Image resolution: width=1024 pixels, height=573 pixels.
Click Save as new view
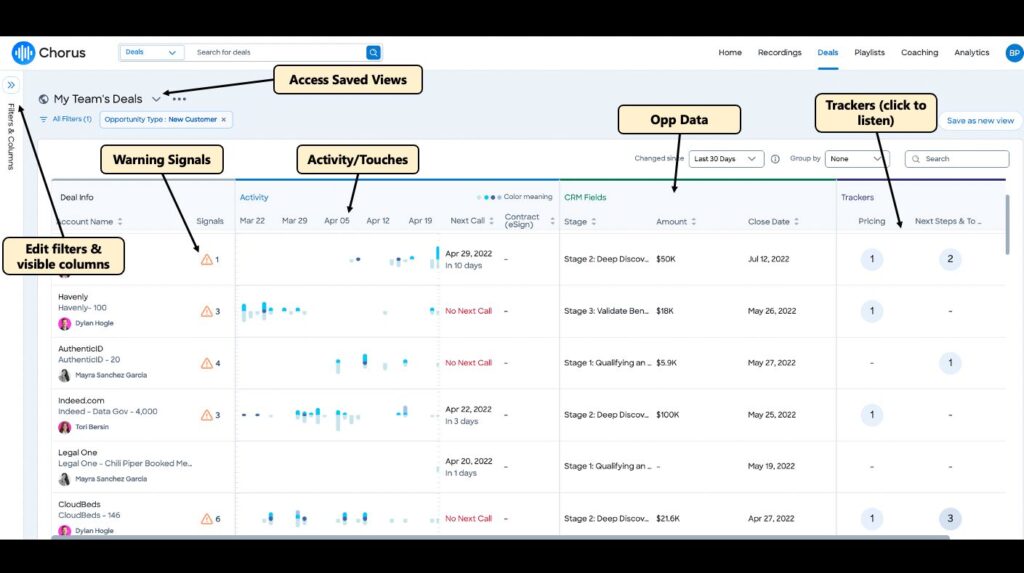tap(980, 121)
